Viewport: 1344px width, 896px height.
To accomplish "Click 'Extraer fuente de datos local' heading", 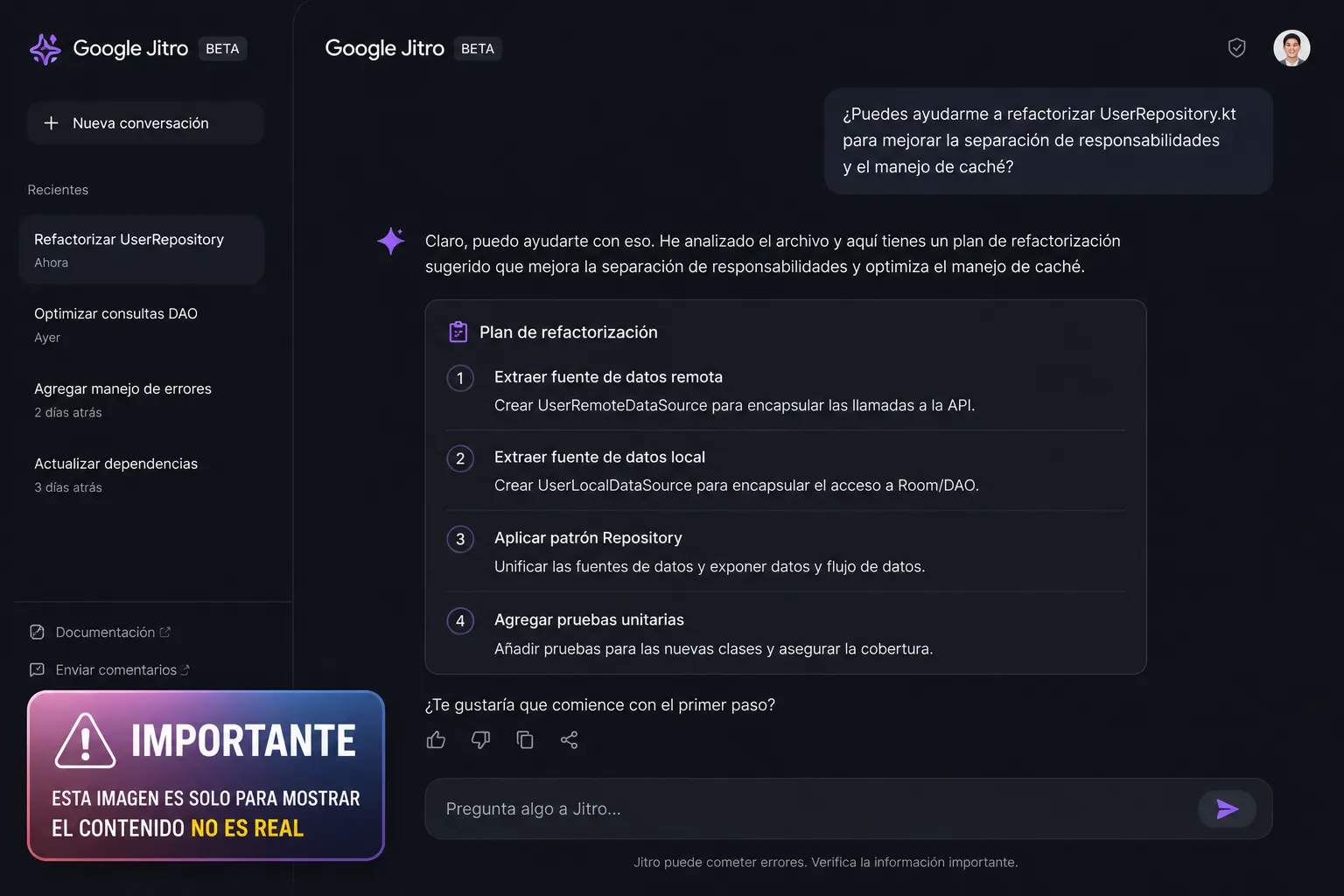I will pyautogui.click(x=599, y=457).
